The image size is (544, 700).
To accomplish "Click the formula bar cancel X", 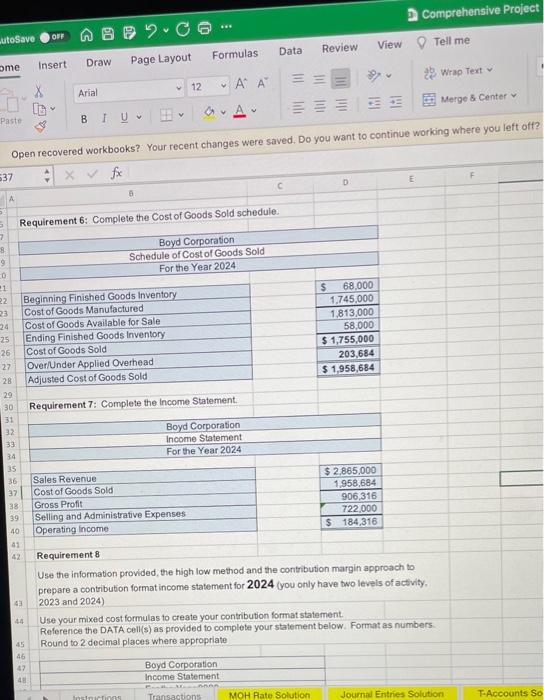I will (x=69, y=175).
